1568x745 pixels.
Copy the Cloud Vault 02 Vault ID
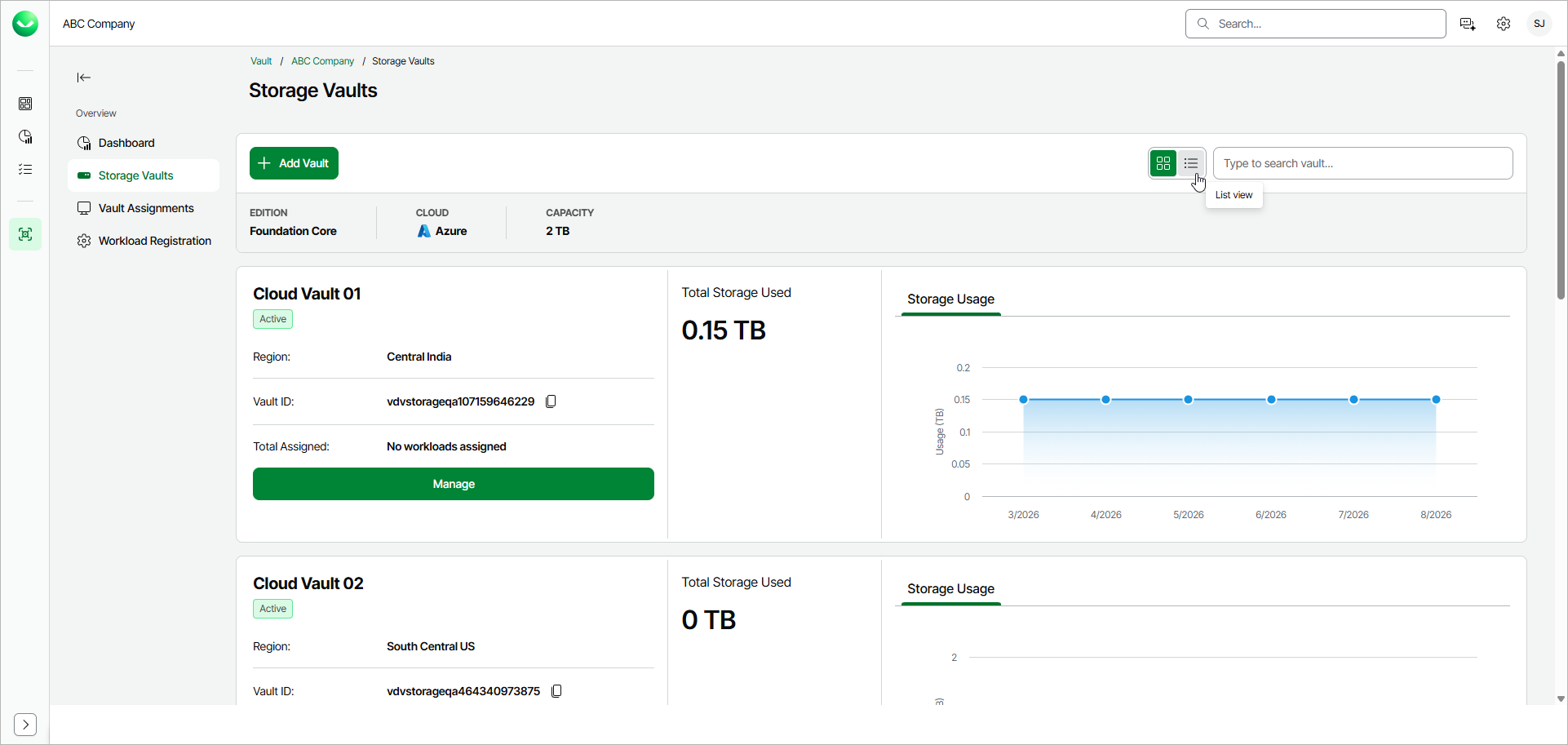pos(556,691)
